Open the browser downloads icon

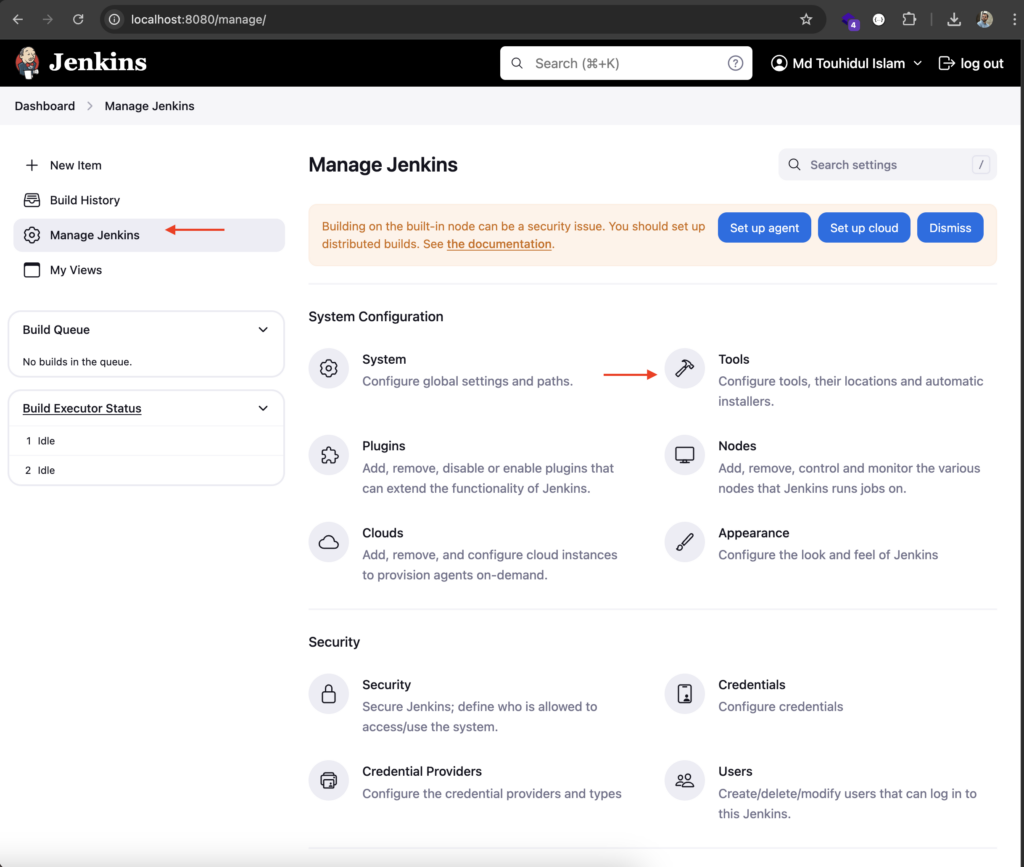[954, 20]
